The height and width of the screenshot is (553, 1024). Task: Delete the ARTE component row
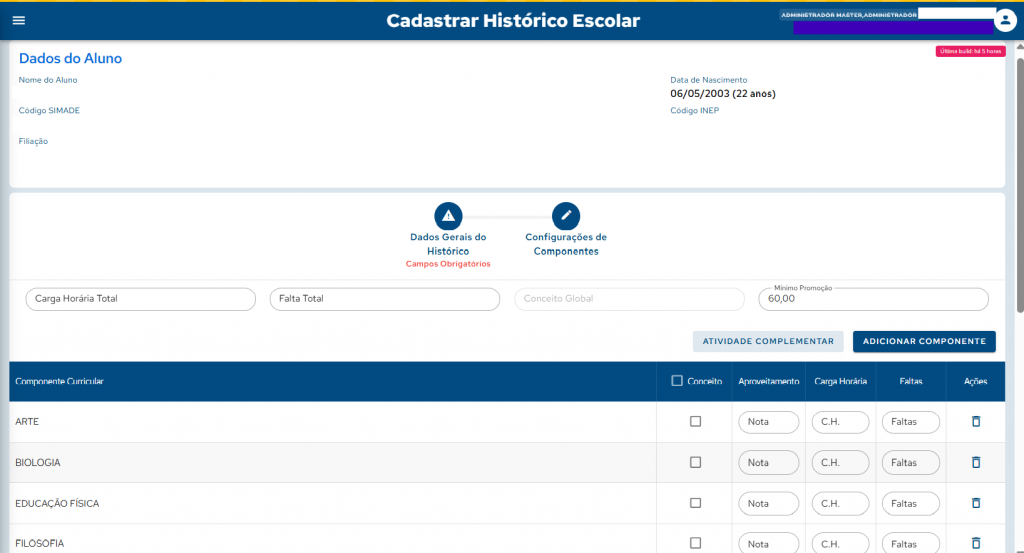coord(975,422)
